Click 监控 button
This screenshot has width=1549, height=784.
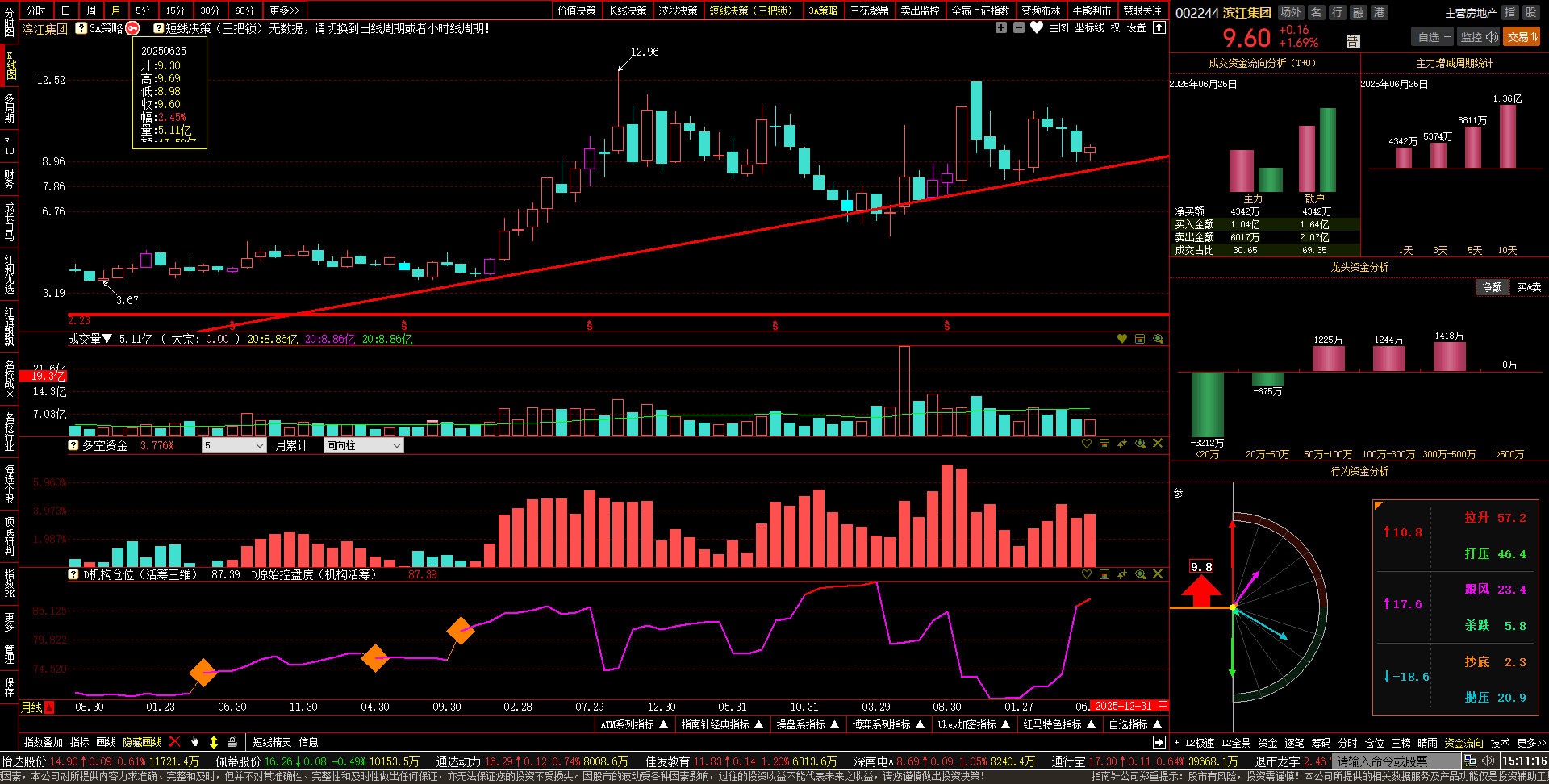(x=1478, y=37)
